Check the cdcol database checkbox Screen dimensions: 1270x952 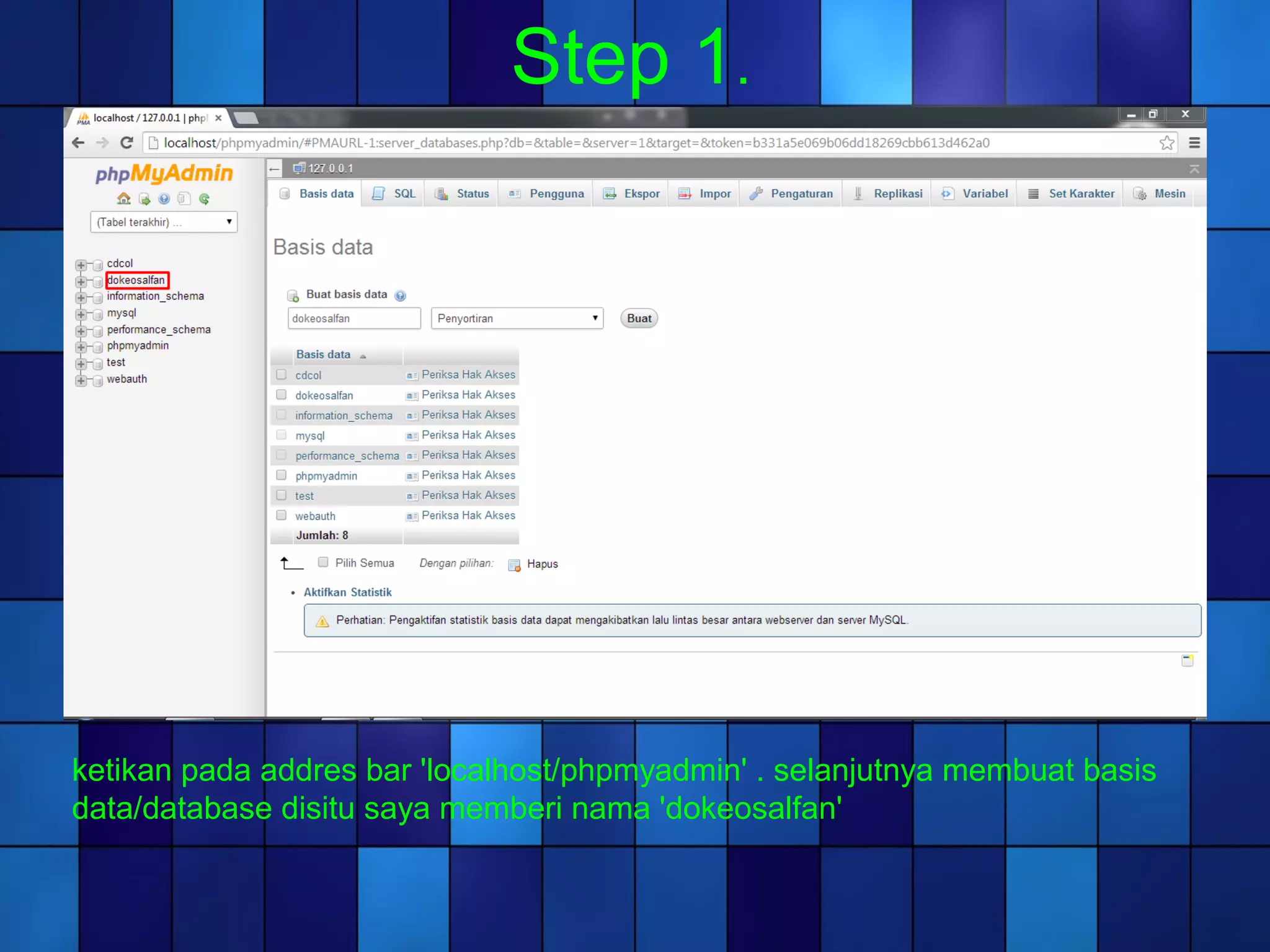tap(282, 374)
